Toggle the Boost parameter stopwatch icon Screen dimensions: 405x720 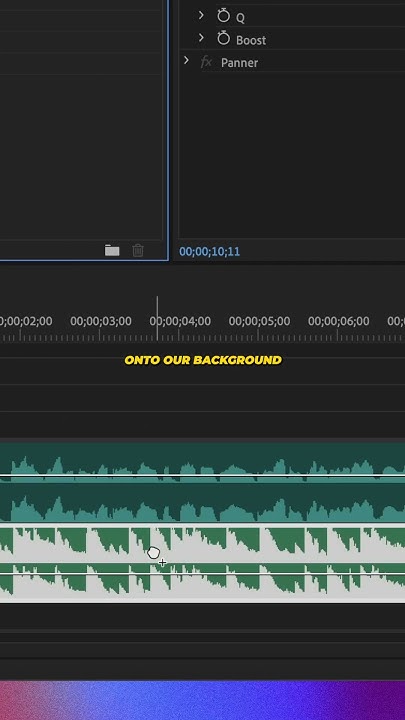[x=223, y=39]
